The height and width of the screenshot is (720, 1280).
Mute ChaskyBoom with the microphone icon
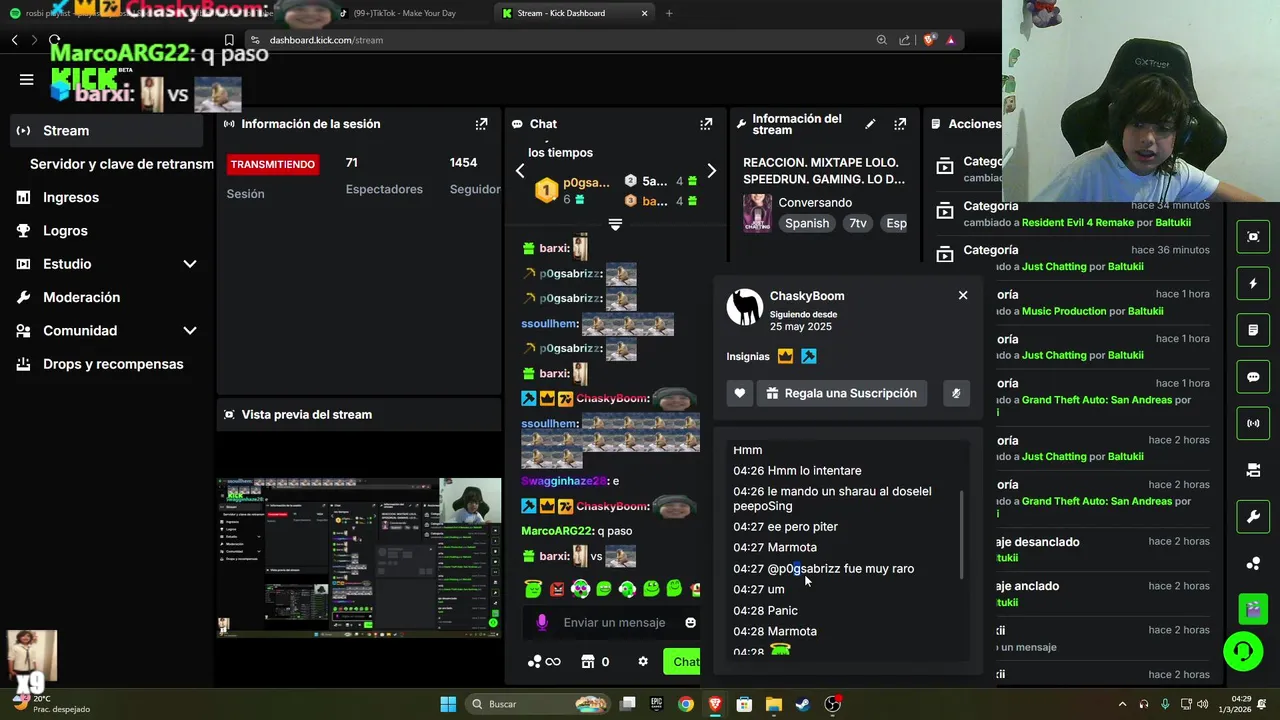(x=956, y=393)
